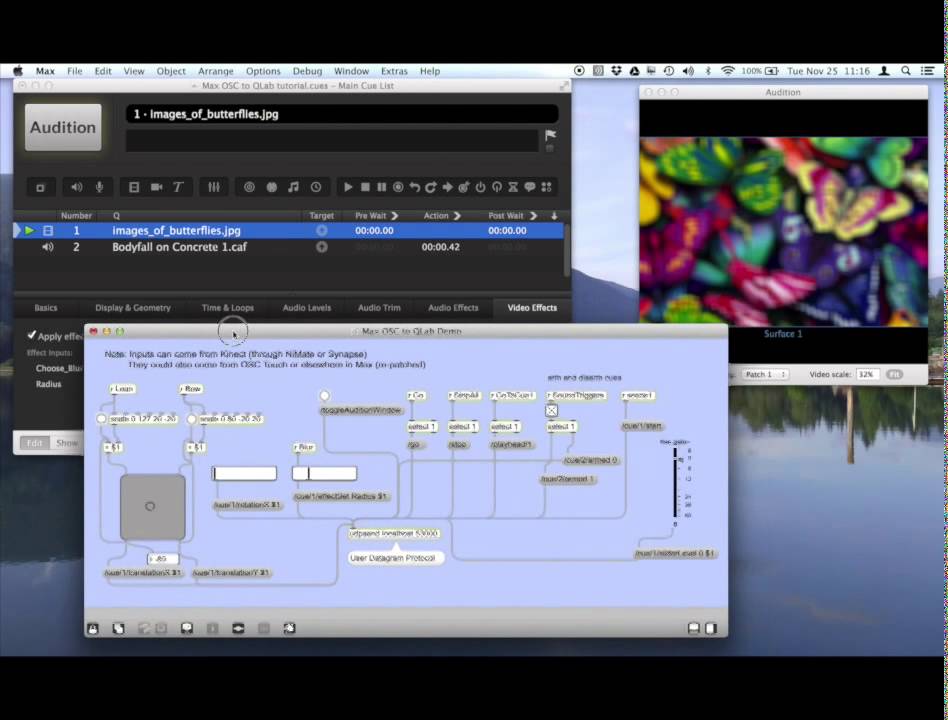Add a Load cue with circle icon
The height and width of the screenshot is (720, 948).
[398, 187]
